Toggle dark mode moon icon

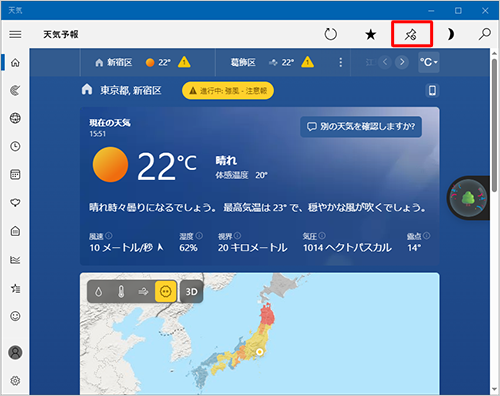(x=450, y=34)
